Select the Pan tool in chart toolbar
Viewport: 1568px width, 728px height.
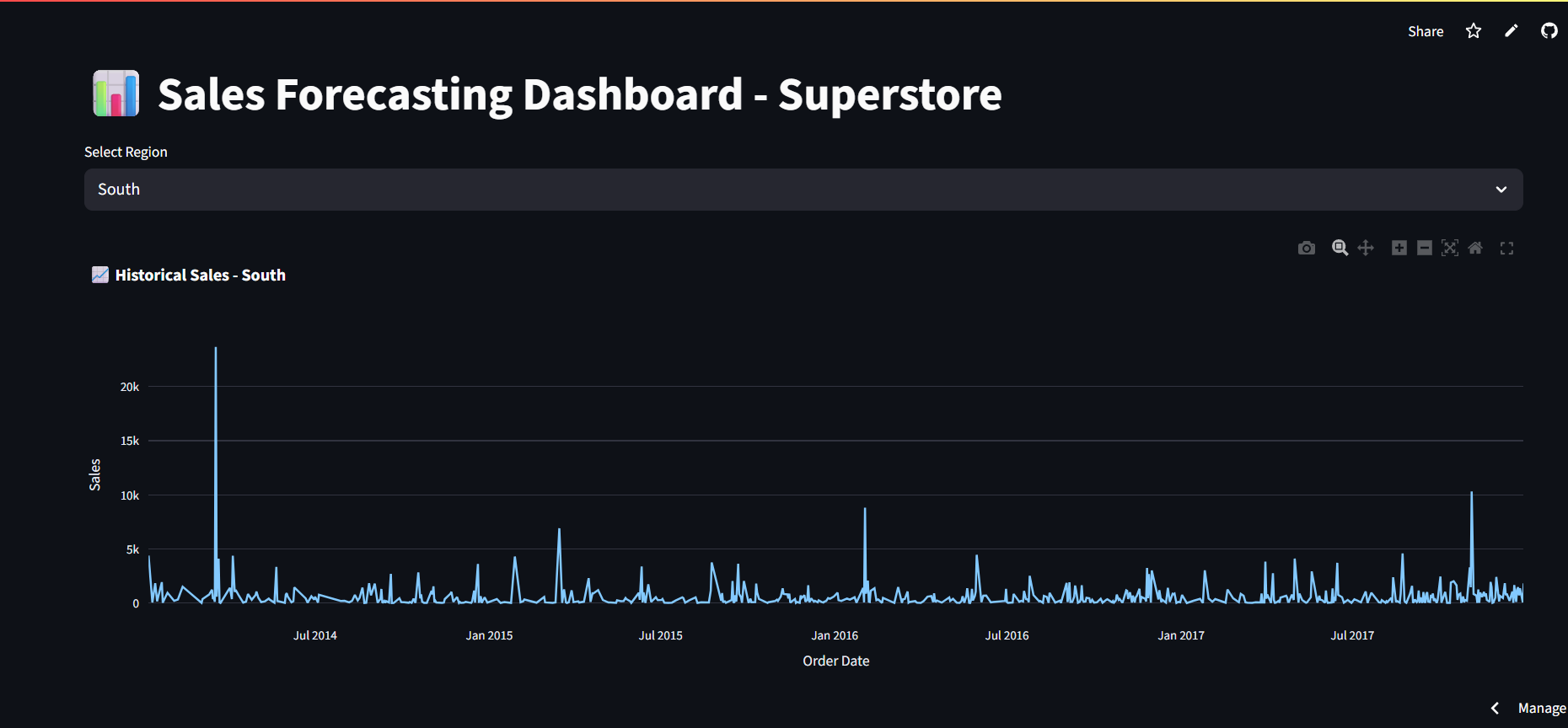point(1366,248)
